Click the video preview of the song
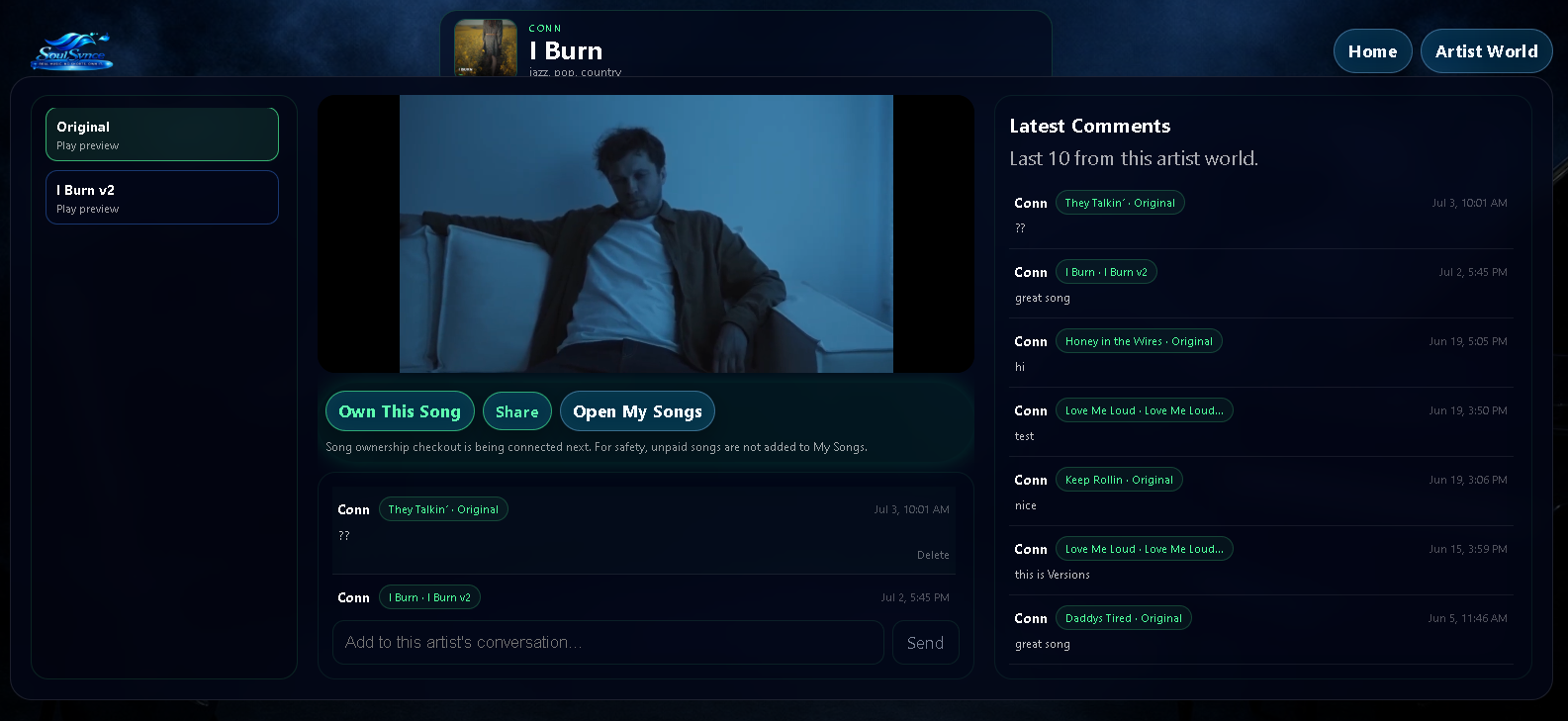Screen dimensions: 1568x721 click(x=646, y=234)
